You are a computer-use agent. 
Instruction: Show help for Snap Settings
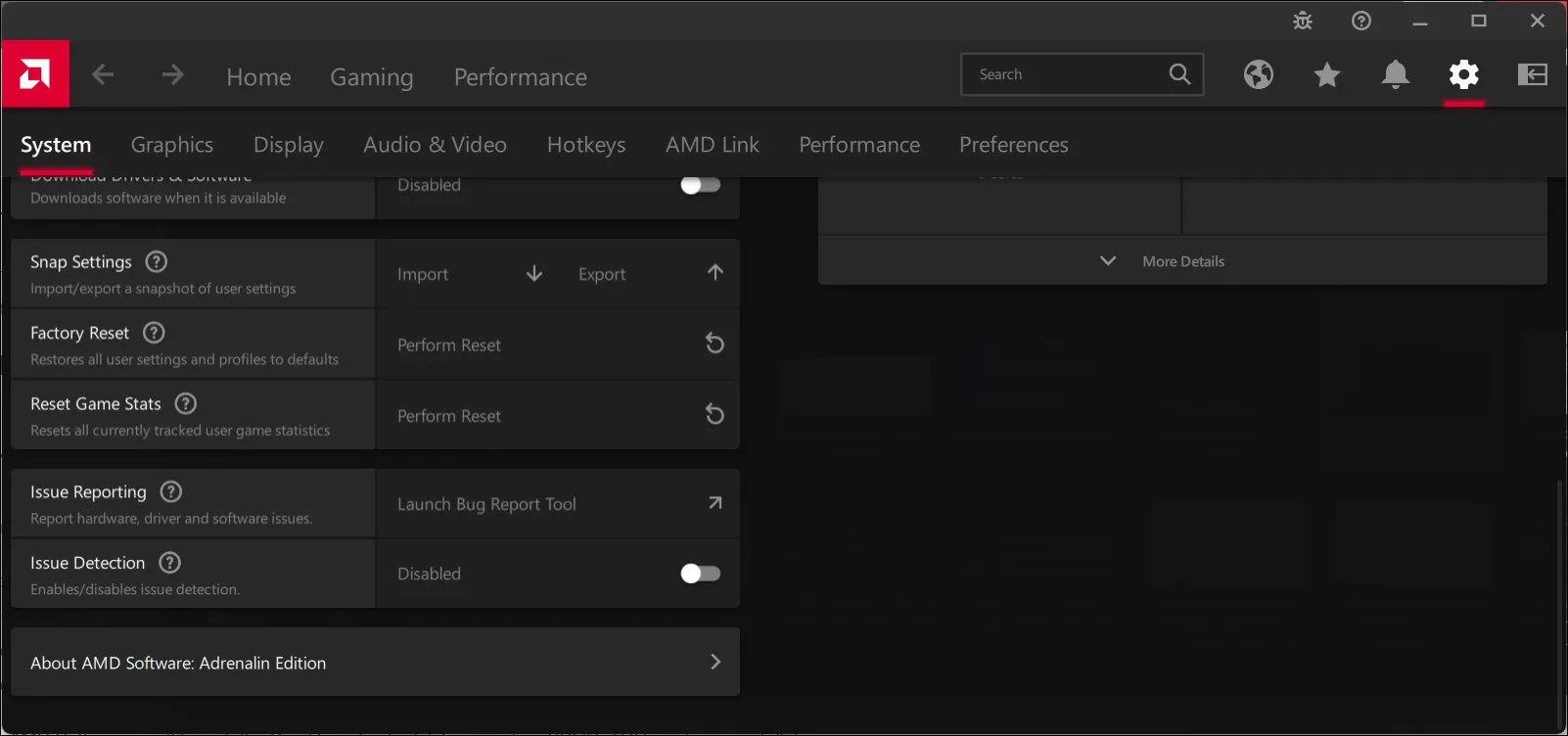[157, 261]
